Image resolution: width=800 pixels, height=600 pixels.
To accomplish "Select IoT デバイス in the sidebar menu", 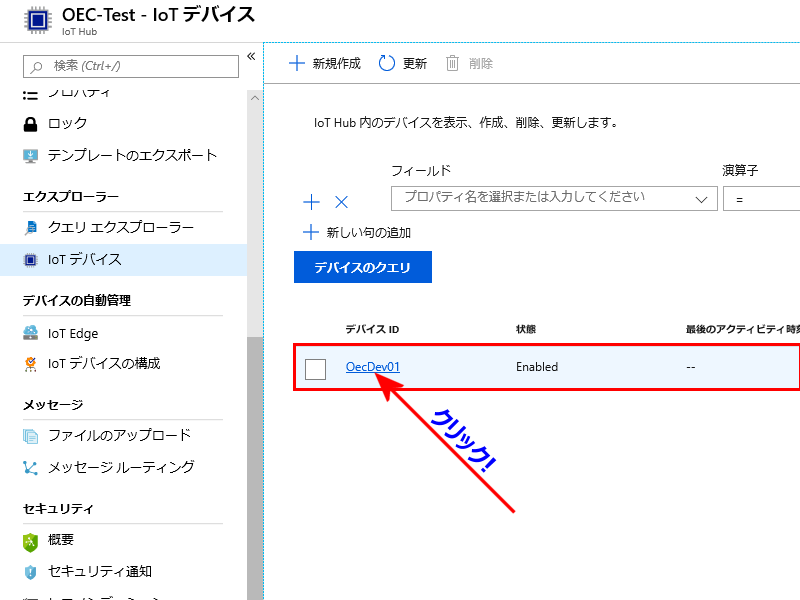I will tap(85, 260).
